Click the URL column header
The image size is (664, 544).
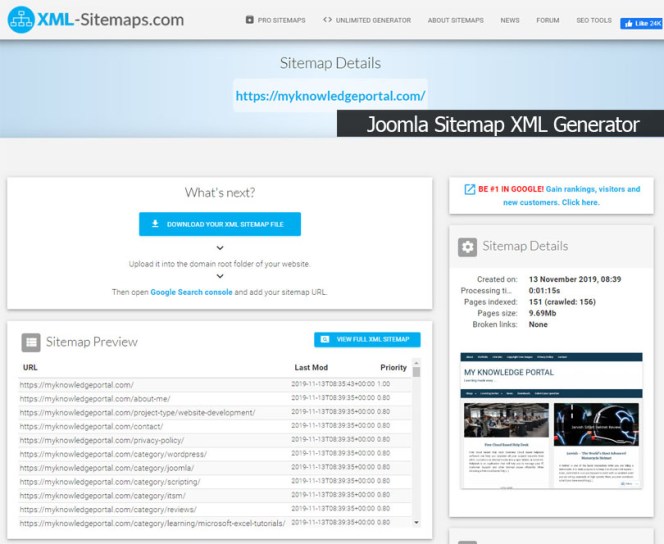30,367
